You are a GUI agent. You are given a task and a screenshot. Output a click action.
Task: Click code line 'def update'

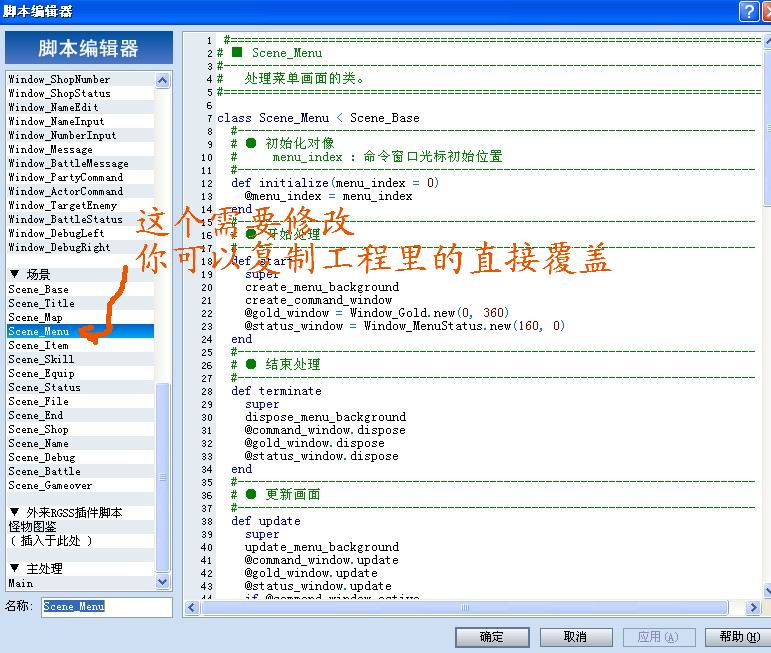pos(266,521)
